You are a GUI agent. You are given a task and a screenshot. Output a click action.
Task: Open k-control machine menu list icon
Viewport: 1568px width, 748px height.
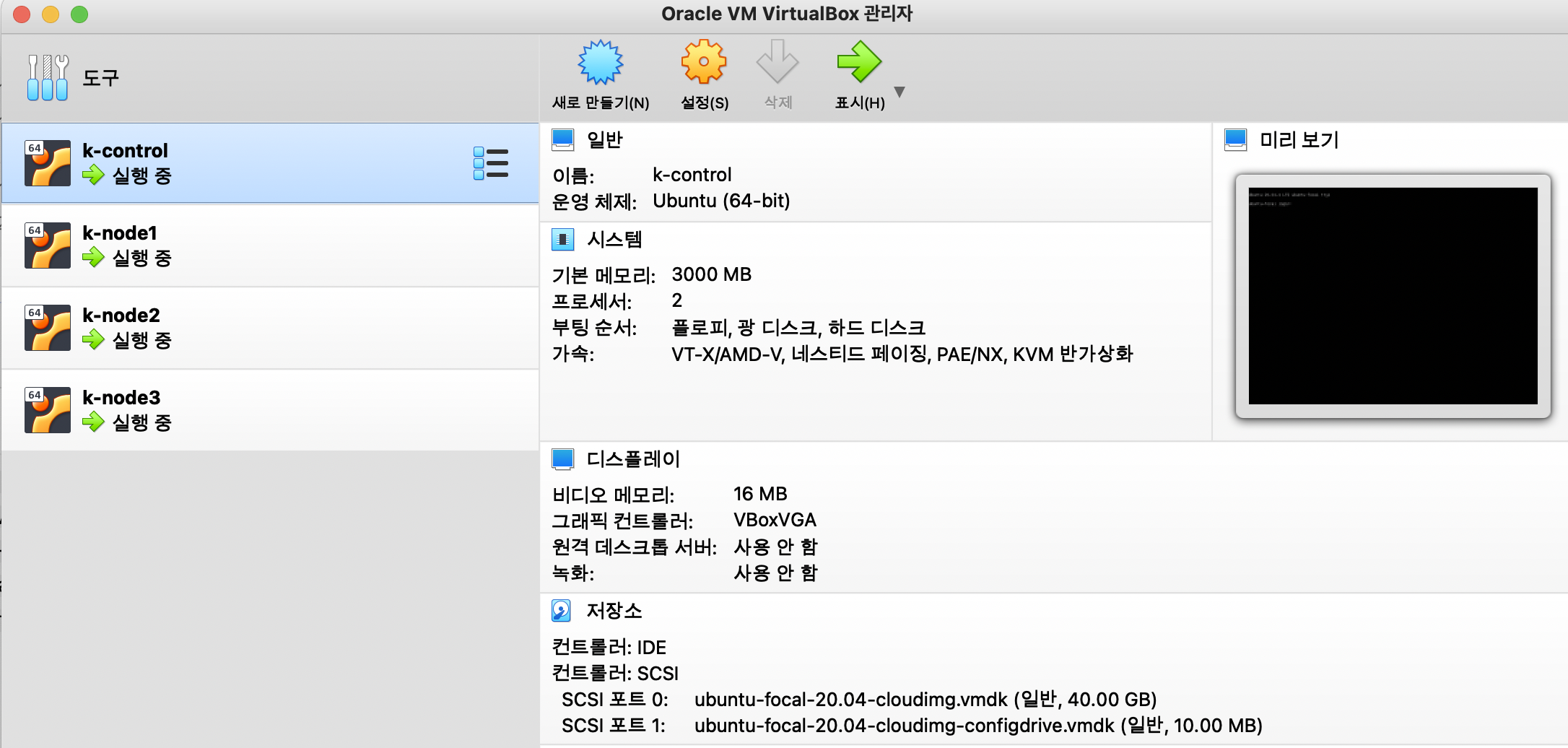click(491, 163)
